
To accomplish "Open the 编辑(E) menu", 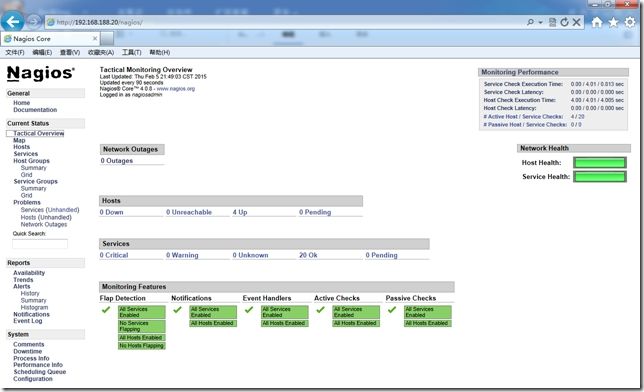I will coord(42,52).
